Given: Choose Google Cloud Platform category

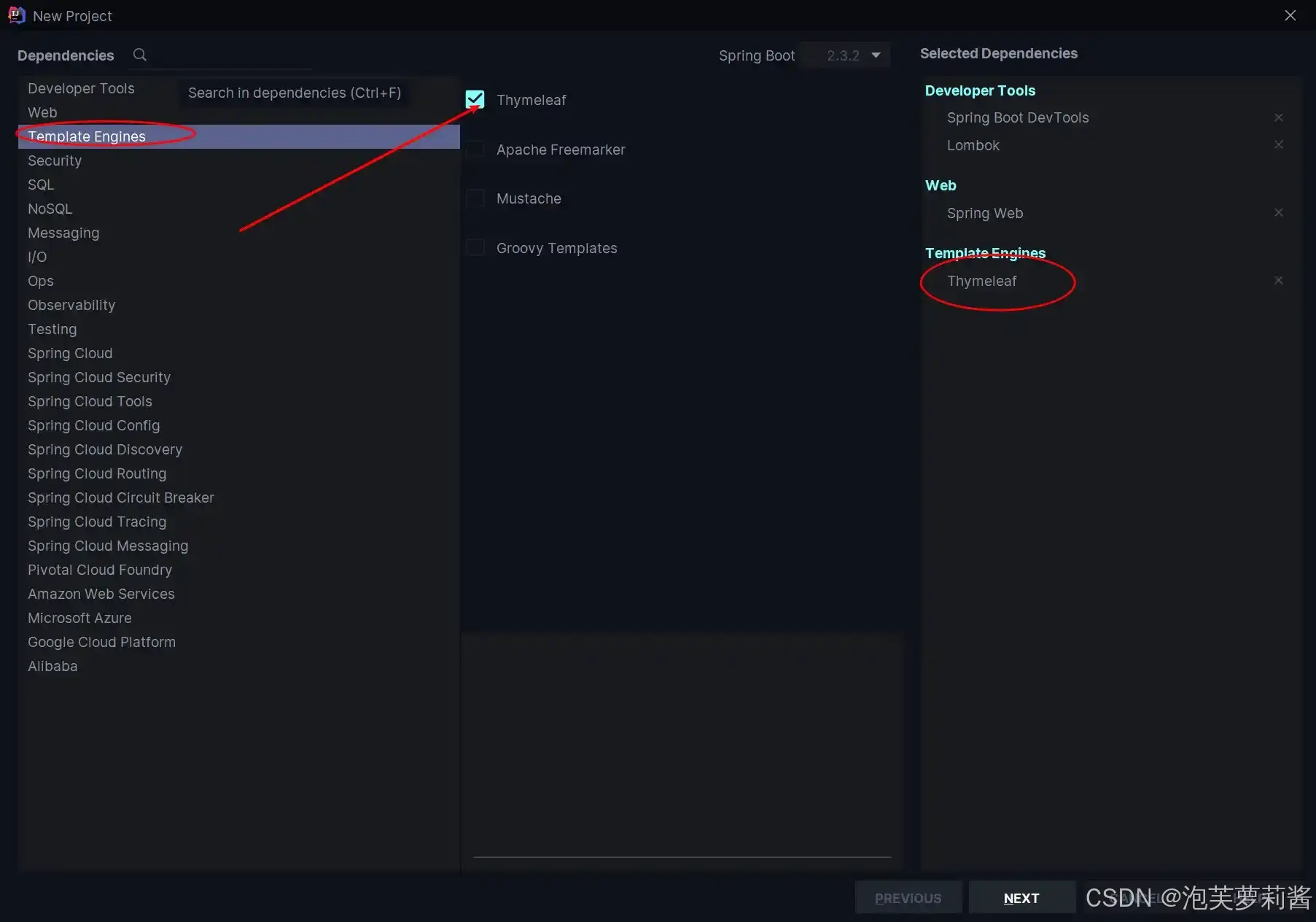Looking at the screenshot, I should 239,642.
